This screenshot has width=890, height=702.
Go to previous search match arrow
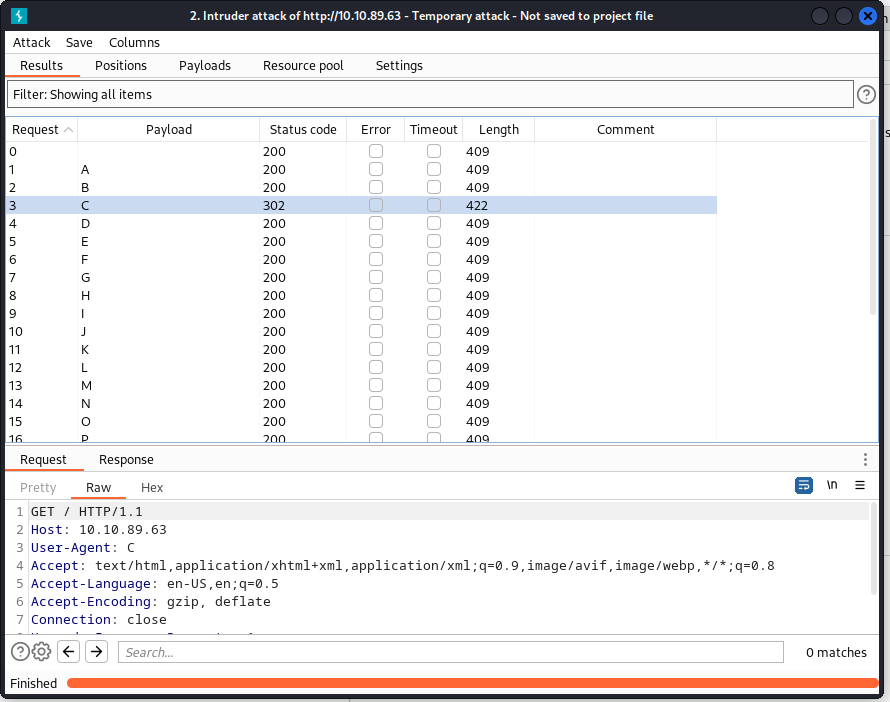[68, 652]
